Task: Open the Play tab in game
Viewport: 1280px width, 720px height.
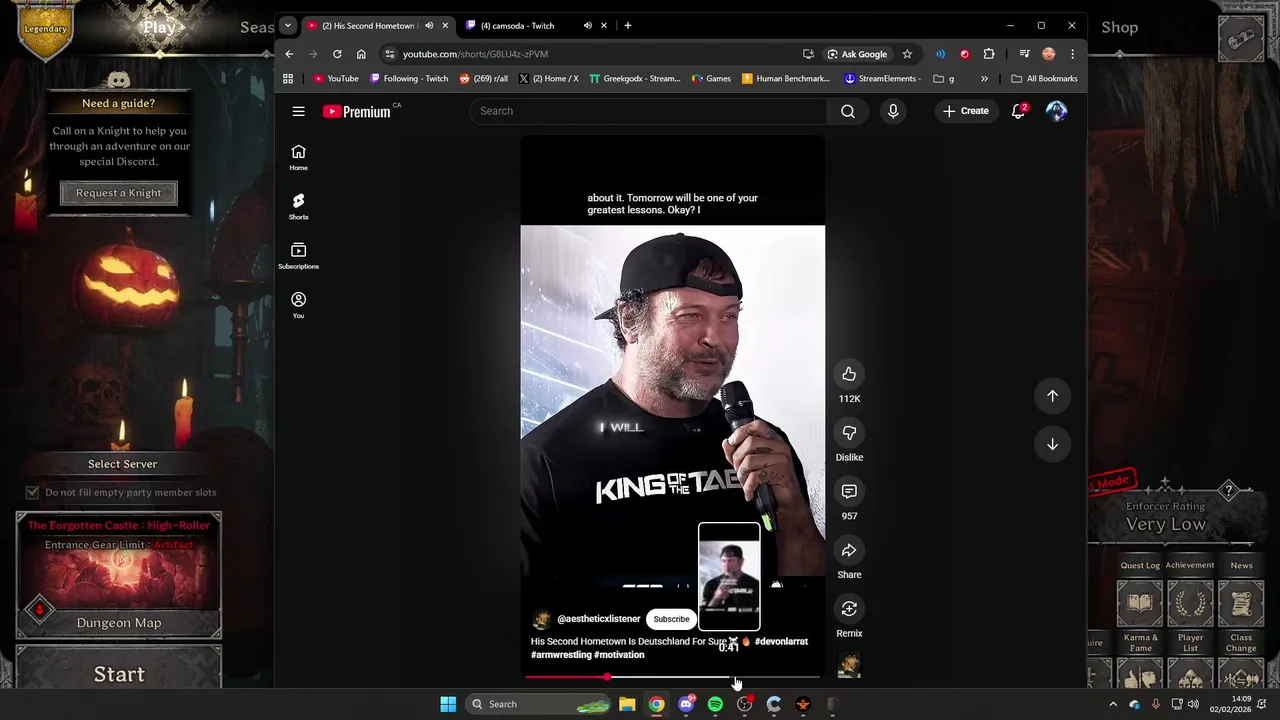Action: [x=159, y=27]
